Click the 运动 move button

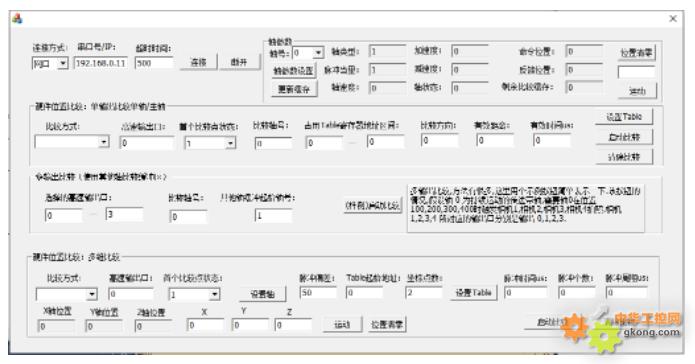(x=342, y=325)
